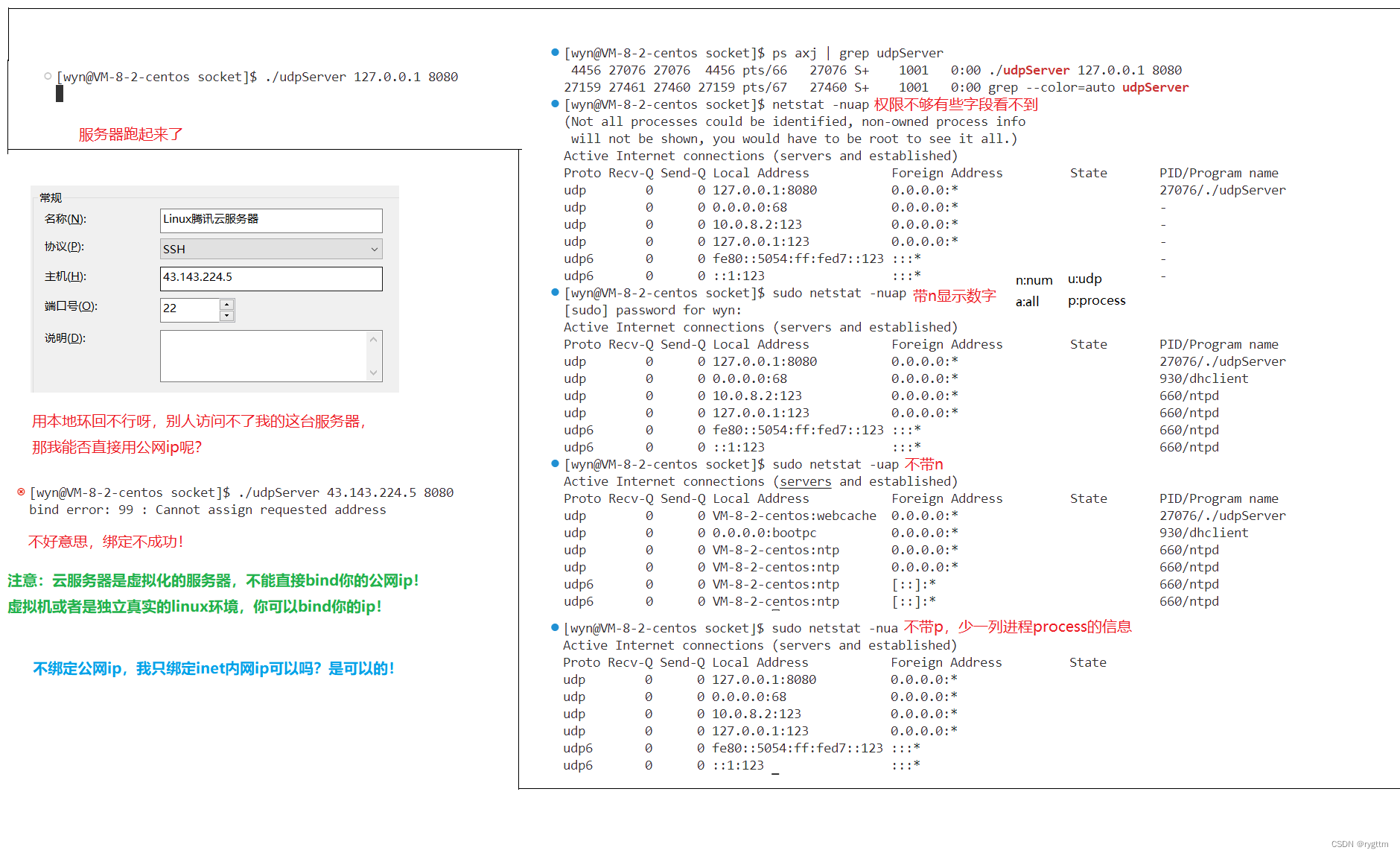The image size is (1400, 856).
Task: Increase port number with up stepper arrow
Action: [x=227, y=304]
